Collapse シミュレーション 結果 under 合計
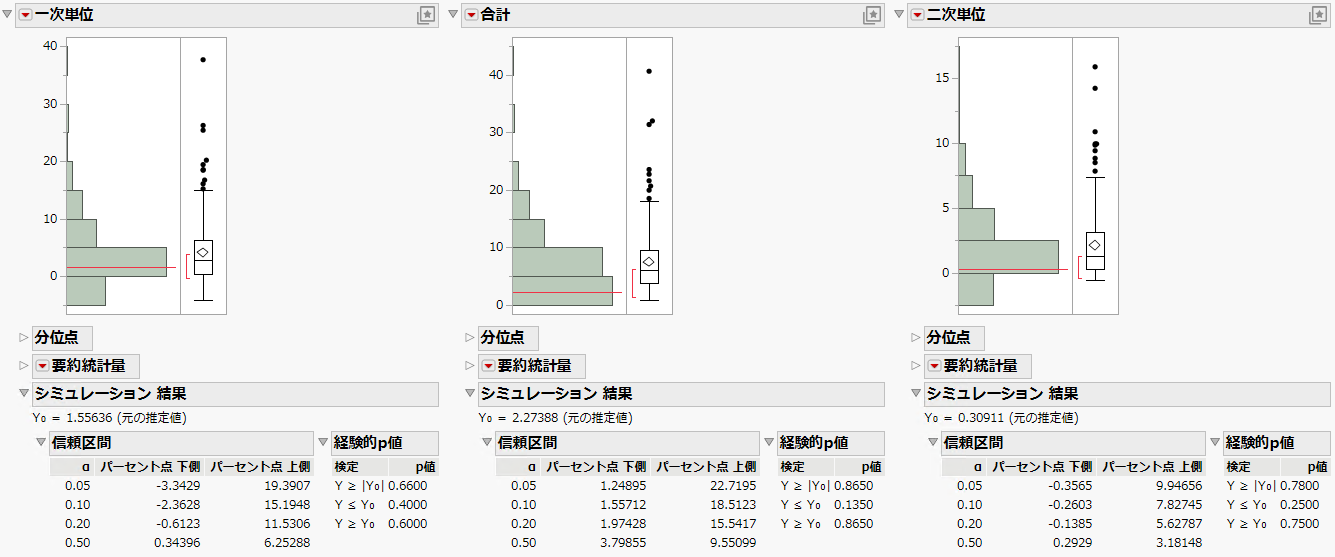 (x=471, y=394)
